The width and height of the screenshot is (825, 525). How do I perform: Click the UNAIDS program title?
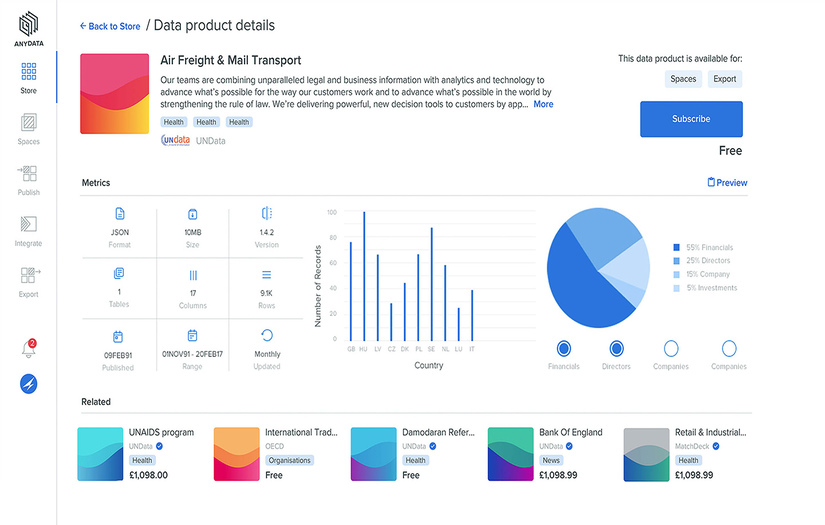161,432
